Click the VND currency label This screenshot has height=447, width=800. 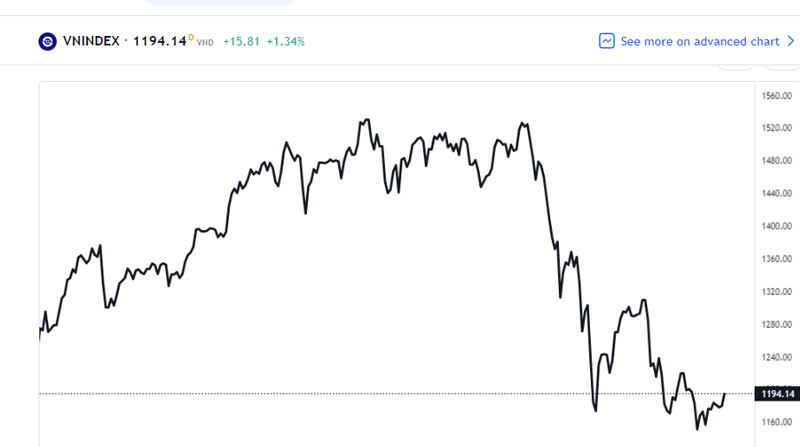tap(203, 43)
